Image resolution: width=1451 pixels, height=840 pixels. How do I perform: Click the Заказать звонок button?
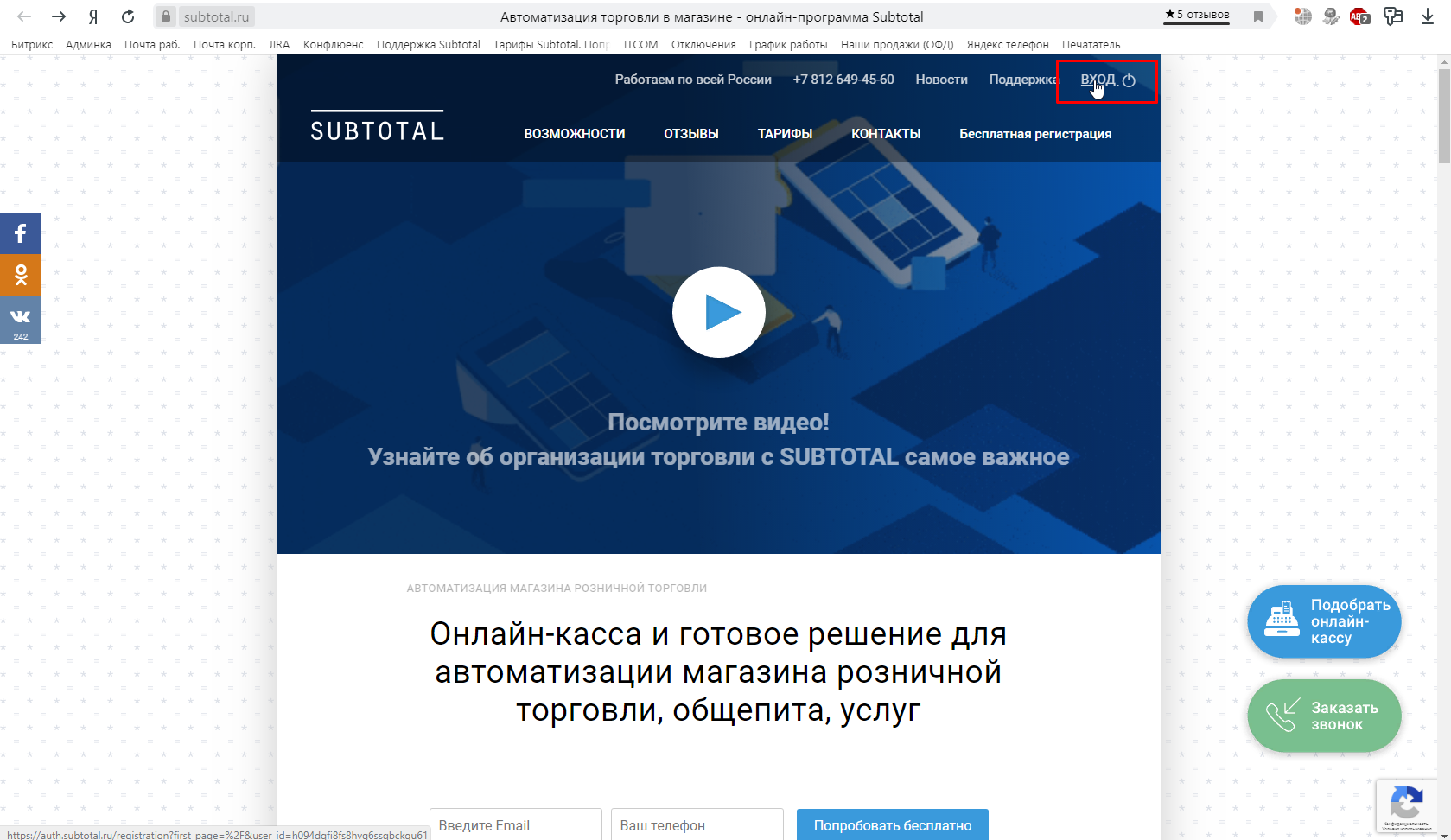[x=1324, y=716]
